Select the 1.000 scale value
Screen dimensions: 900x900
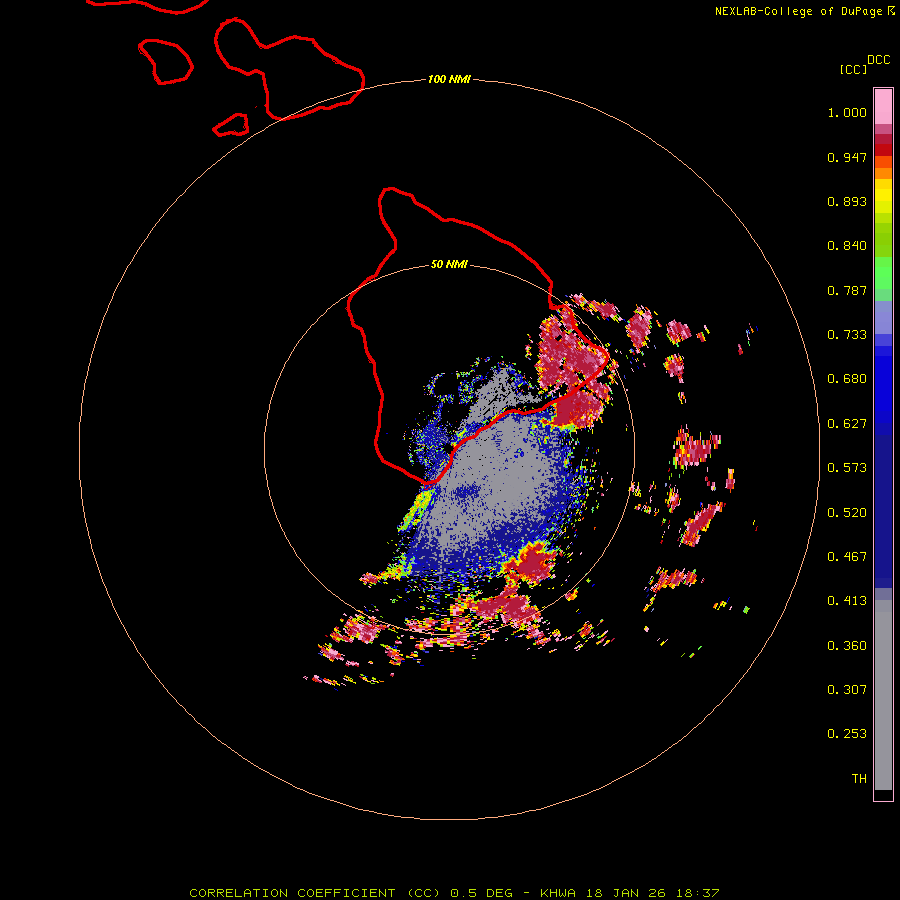[x=847, y=112]
